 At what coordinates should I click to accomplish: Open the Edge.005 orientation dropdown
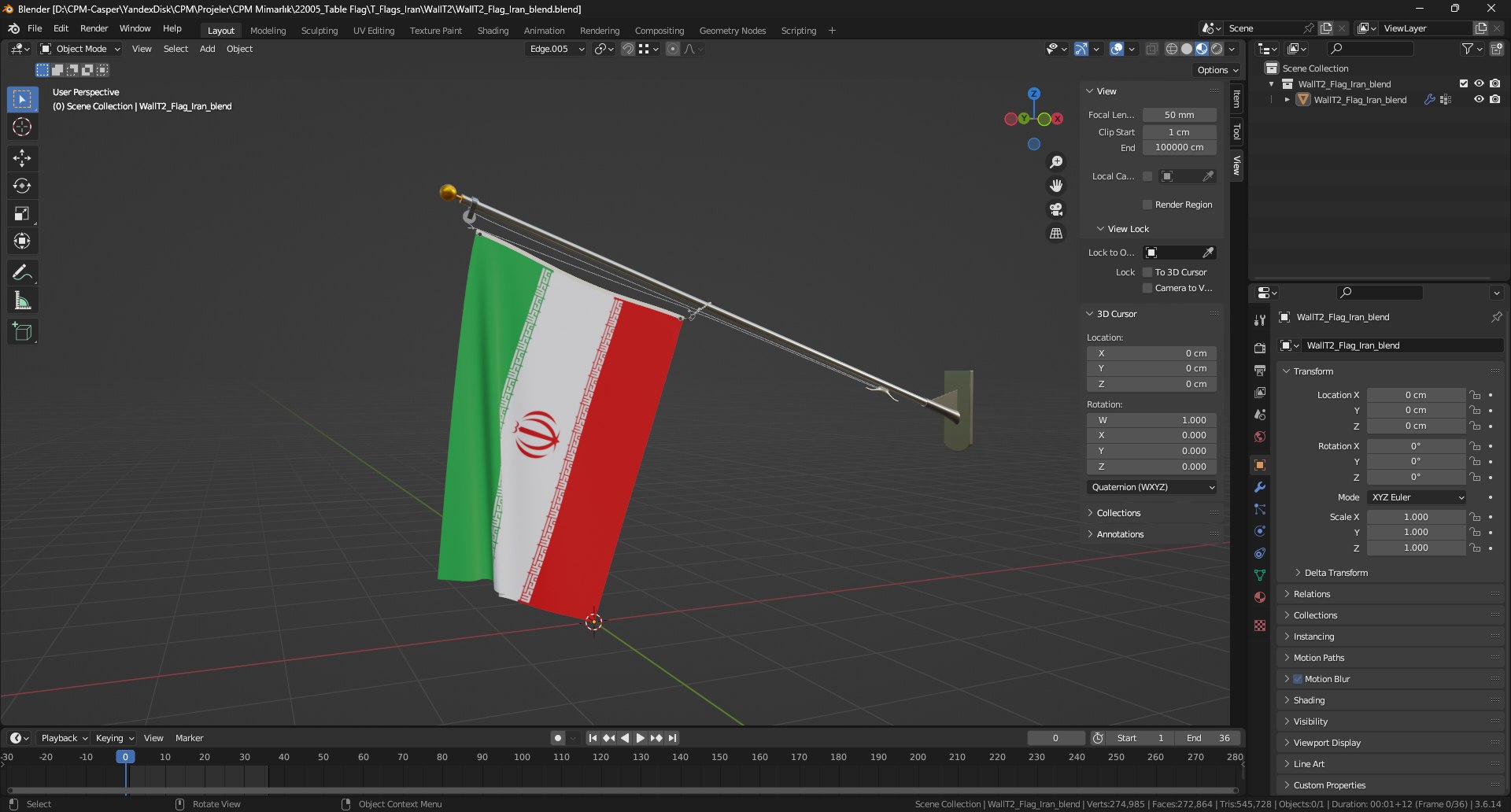tap(556, 49)
